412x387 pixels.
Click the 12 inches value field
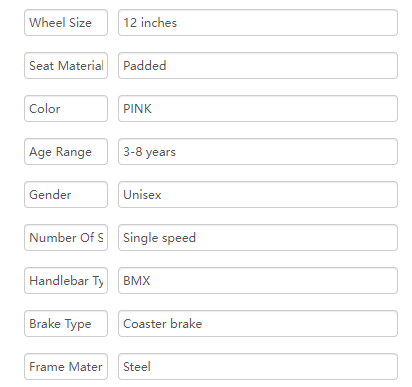(x=258, y=23)
